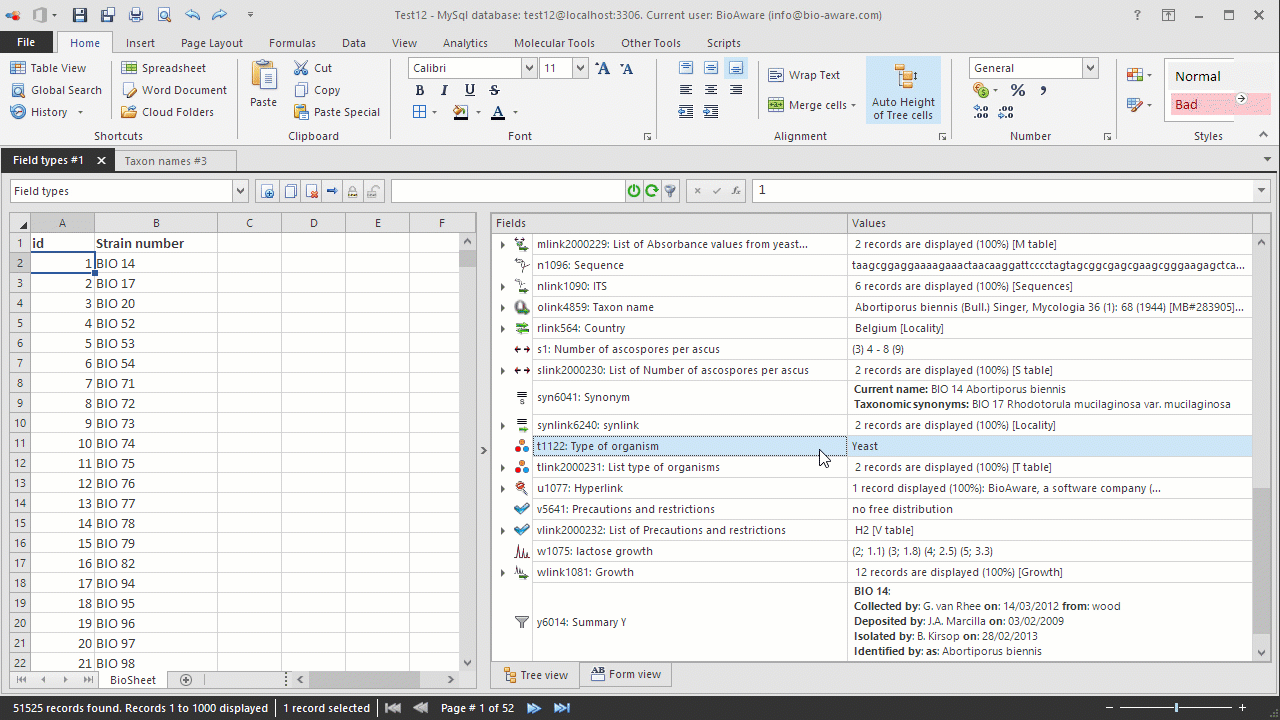Switch to Form view tab
Viewport: 1280px width, 720px height.
[x=625, y=674]
